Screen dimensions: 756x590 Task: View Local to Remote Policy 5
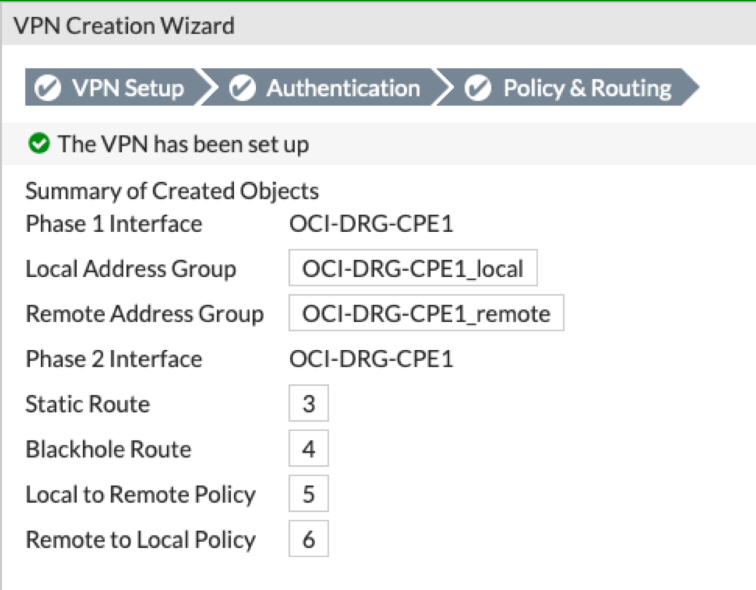coord(308,494)
